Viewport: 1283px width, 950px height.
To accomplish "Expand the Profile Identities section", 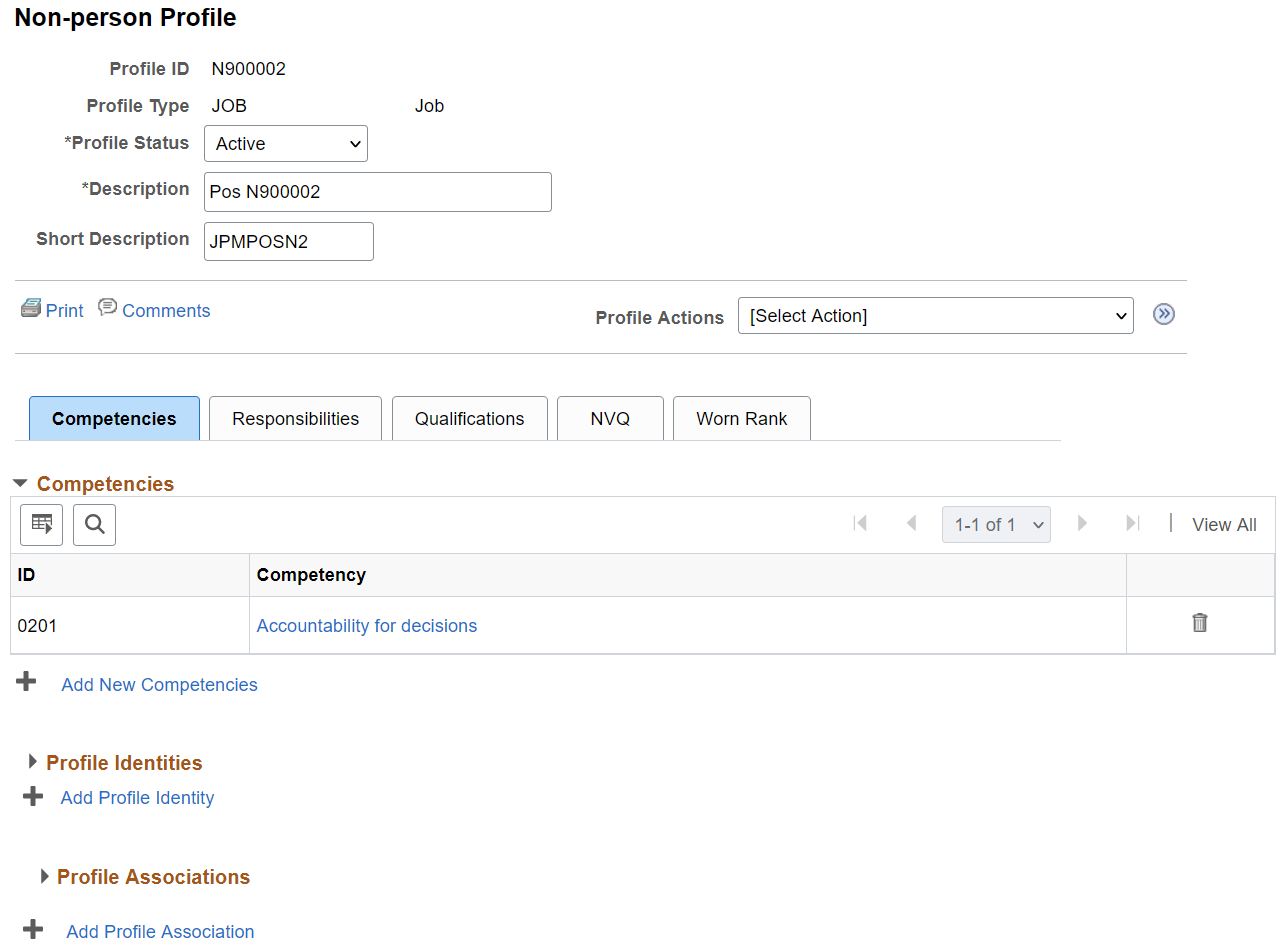I will [33, 762].
